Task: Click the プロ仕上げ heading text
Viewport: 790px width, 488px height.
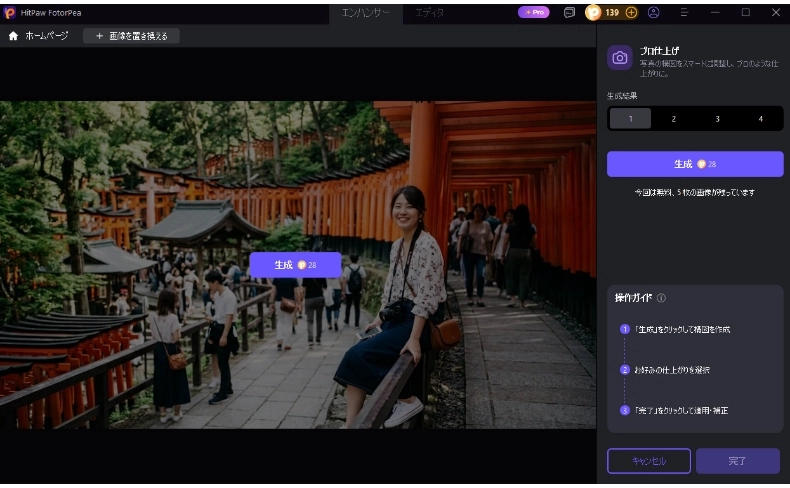Action: pos(659,51)
